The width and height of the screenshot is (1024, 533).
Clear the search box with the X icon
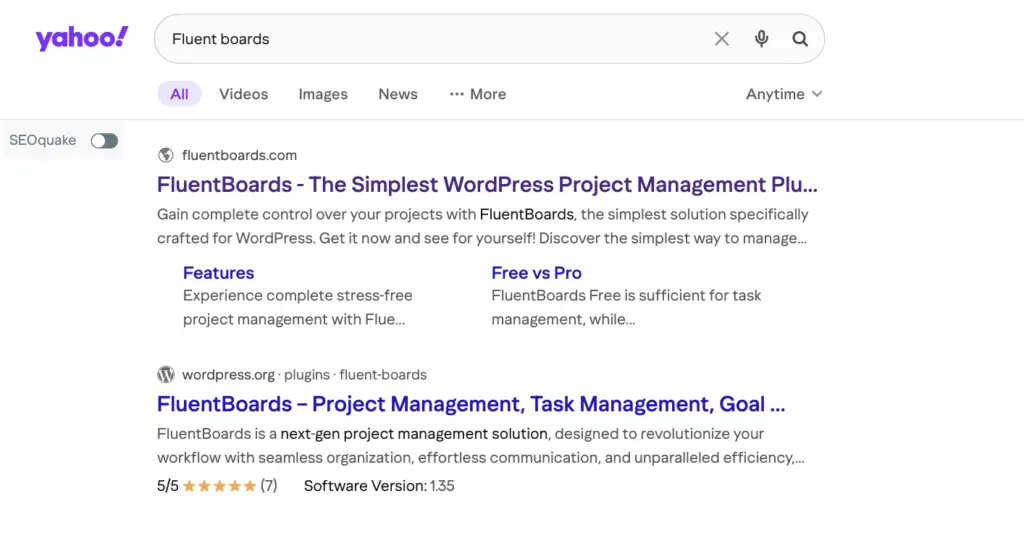coord(722,39)
